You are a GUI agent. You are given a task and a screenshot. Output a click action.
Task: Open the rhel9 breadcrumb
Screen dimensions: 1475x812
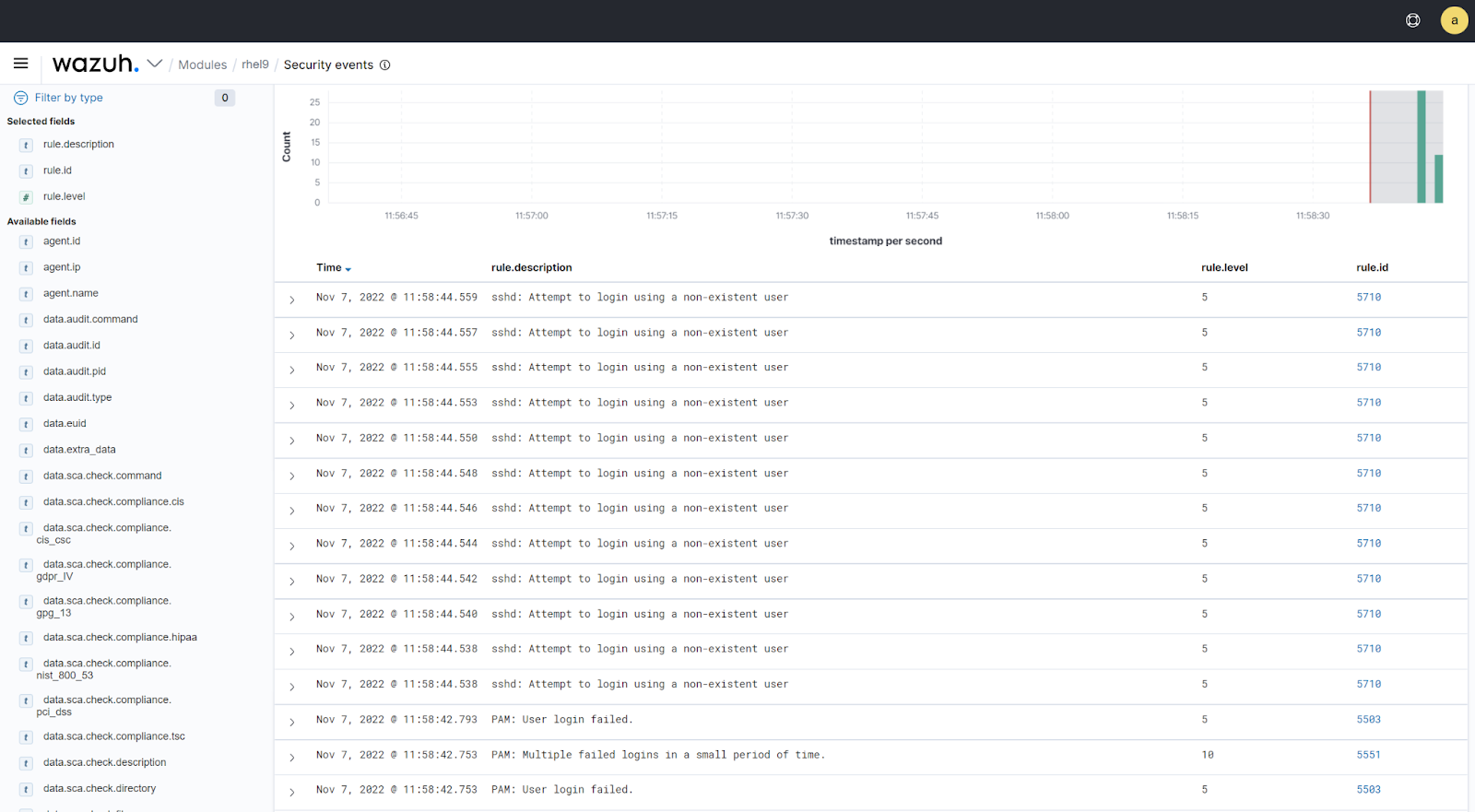point(255,65)
